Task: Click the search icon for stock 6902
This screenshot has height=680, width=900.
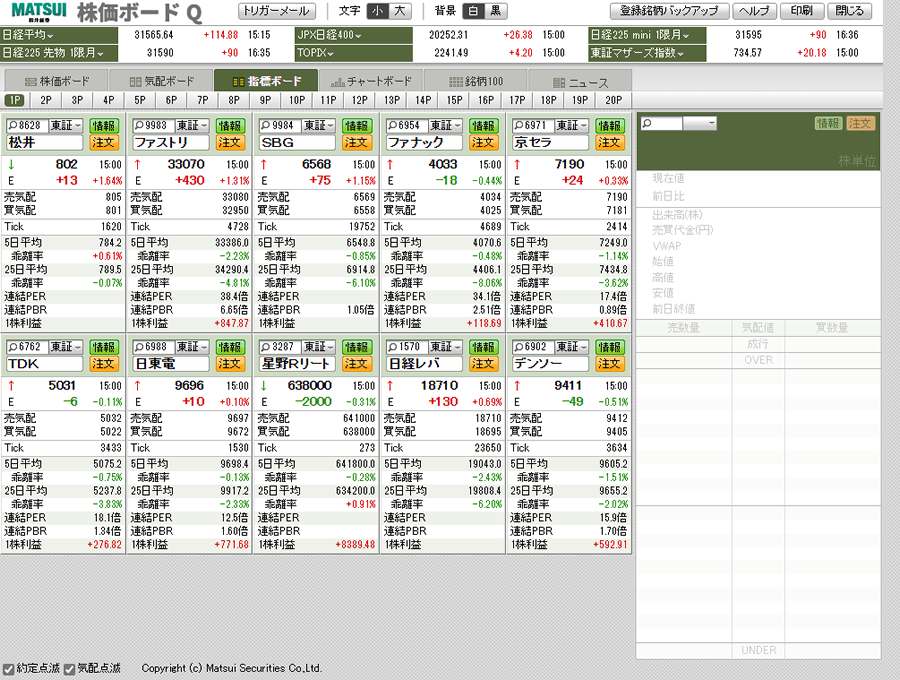Action: [x=518, y=347]
